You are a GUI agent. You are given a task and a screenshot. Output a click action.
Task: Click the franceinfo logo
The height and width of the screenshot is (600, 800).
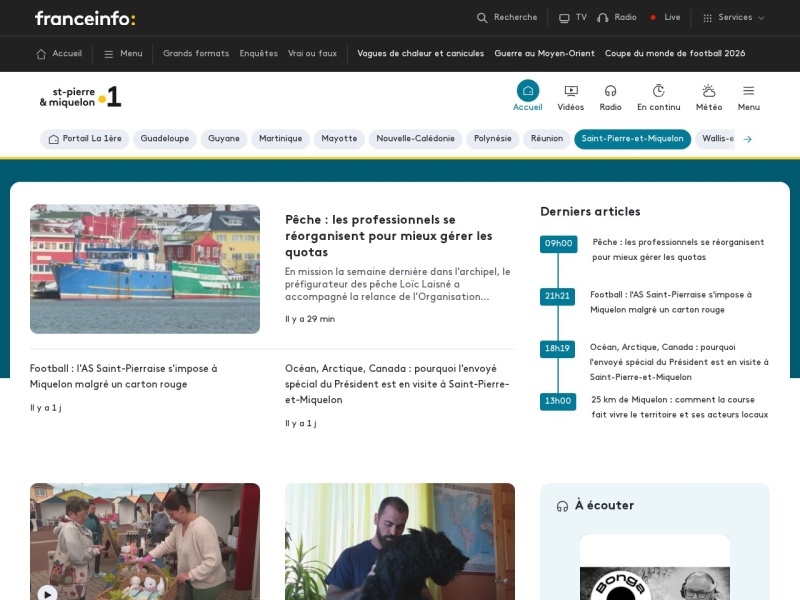pyautogui.click(x=85, y=18)
